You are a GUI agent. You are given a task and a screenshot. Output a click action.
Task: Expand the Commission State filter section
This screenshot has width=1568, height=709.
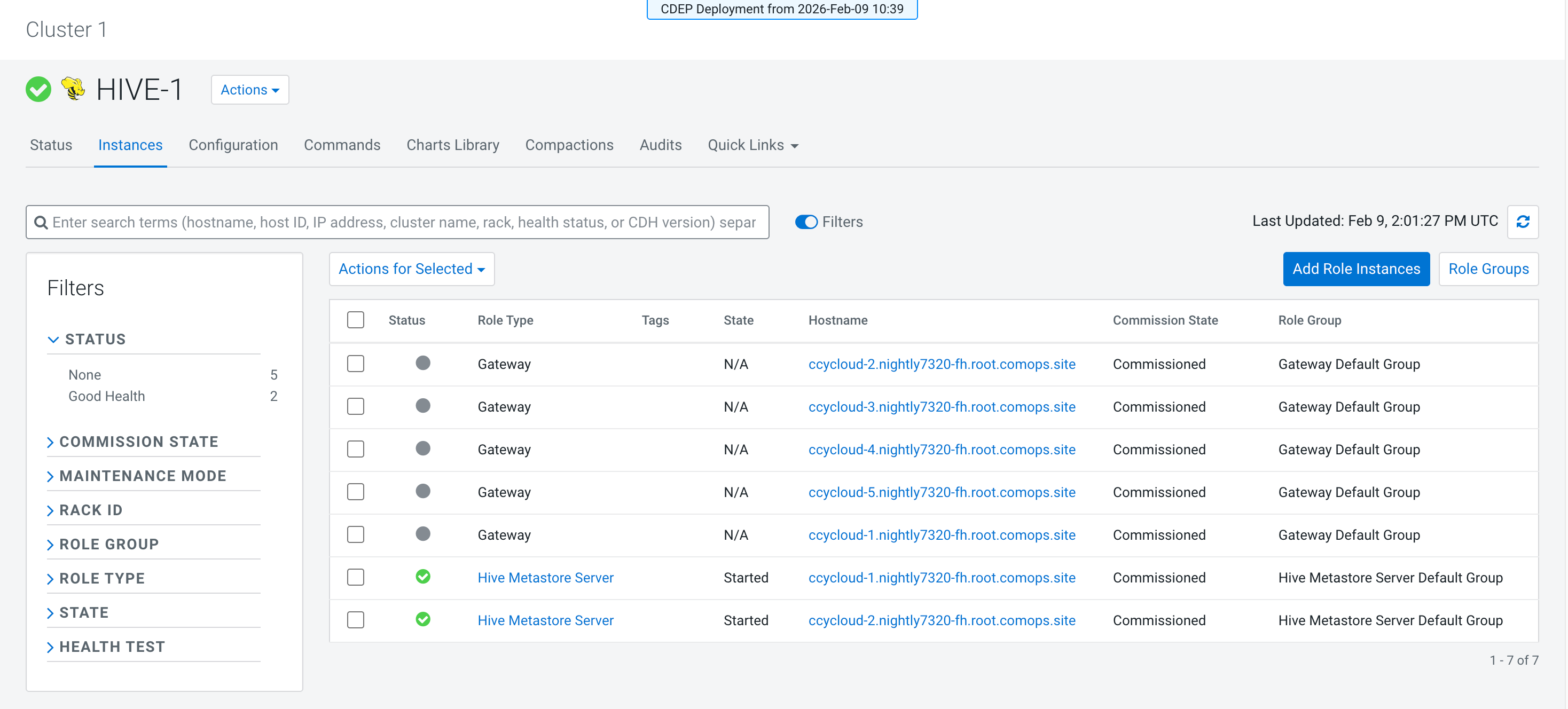139,442
